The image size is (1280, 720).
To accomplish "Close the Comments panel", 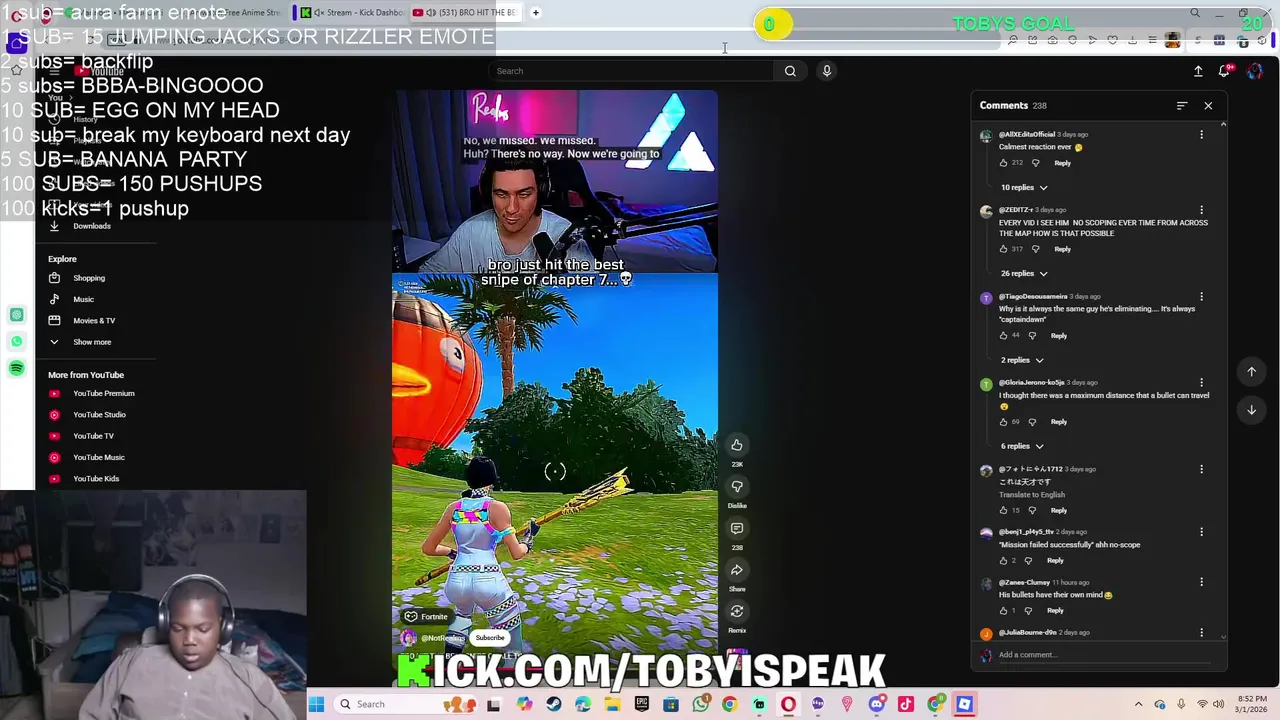I will (1208, 106).
